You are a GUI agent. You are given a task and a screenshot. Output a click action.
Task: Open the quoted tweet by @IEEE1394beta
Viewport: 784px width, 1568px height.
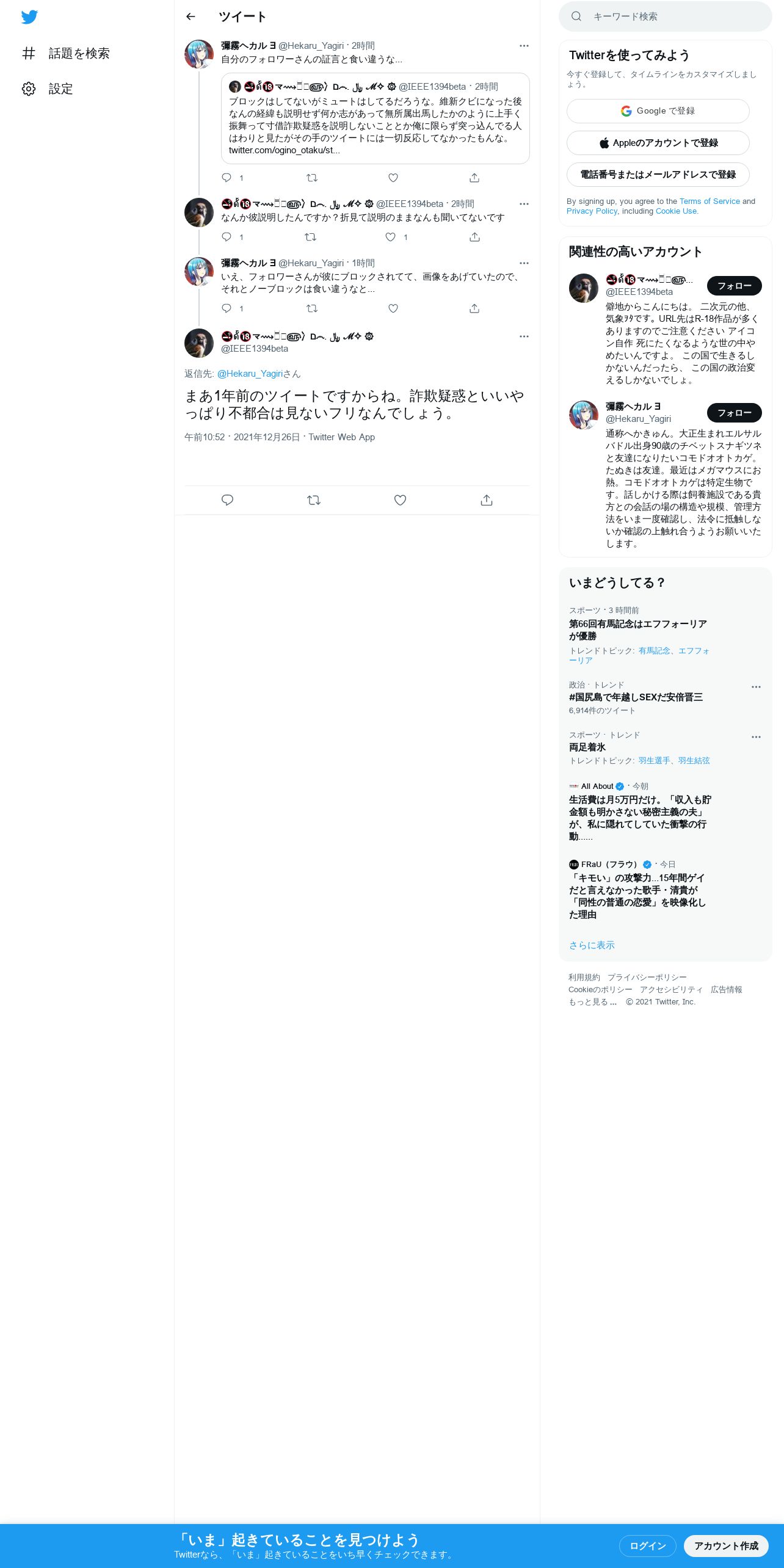pyautogui.click(x=376, y=118)
